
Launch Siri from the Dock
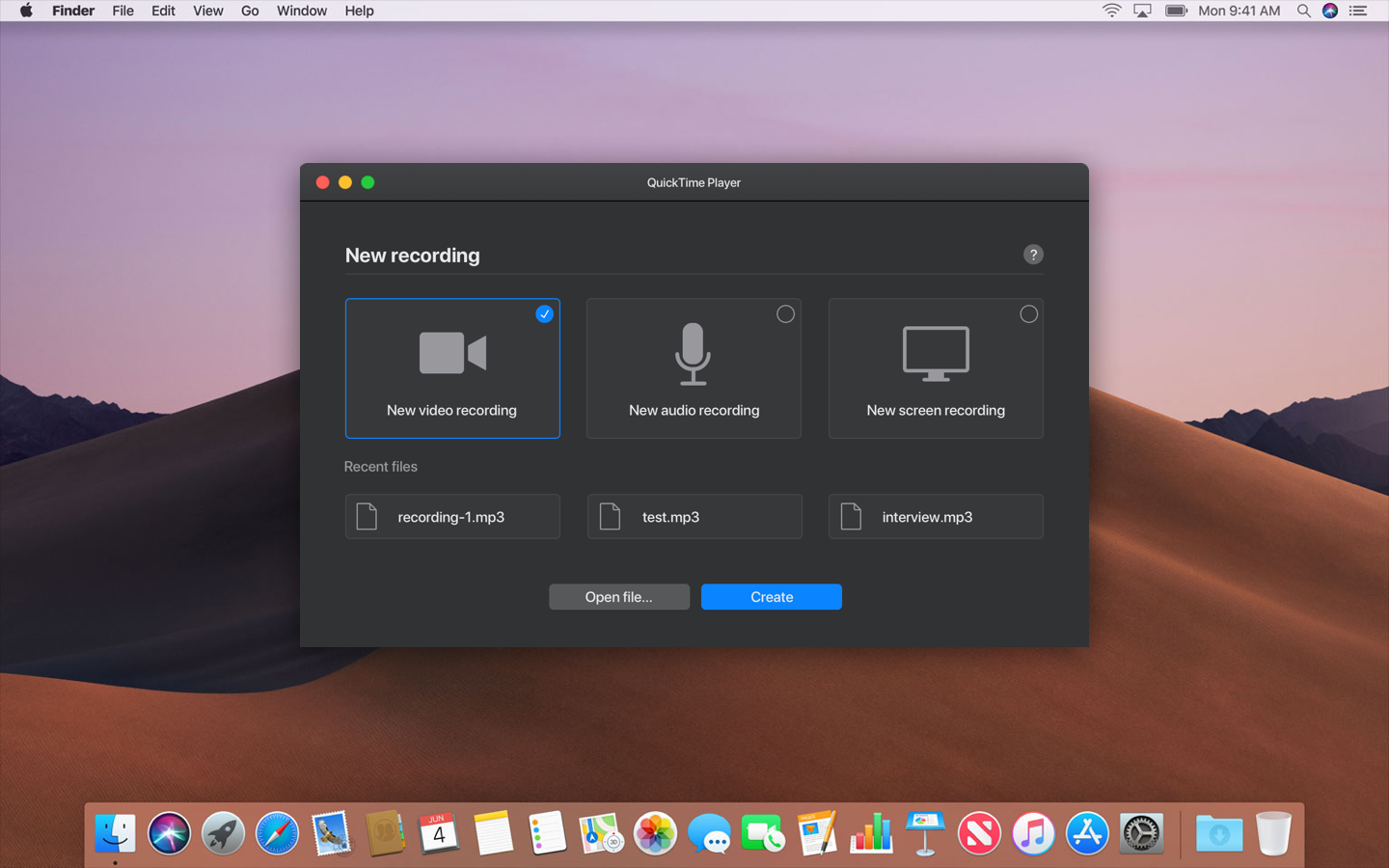tap(169, 833)
